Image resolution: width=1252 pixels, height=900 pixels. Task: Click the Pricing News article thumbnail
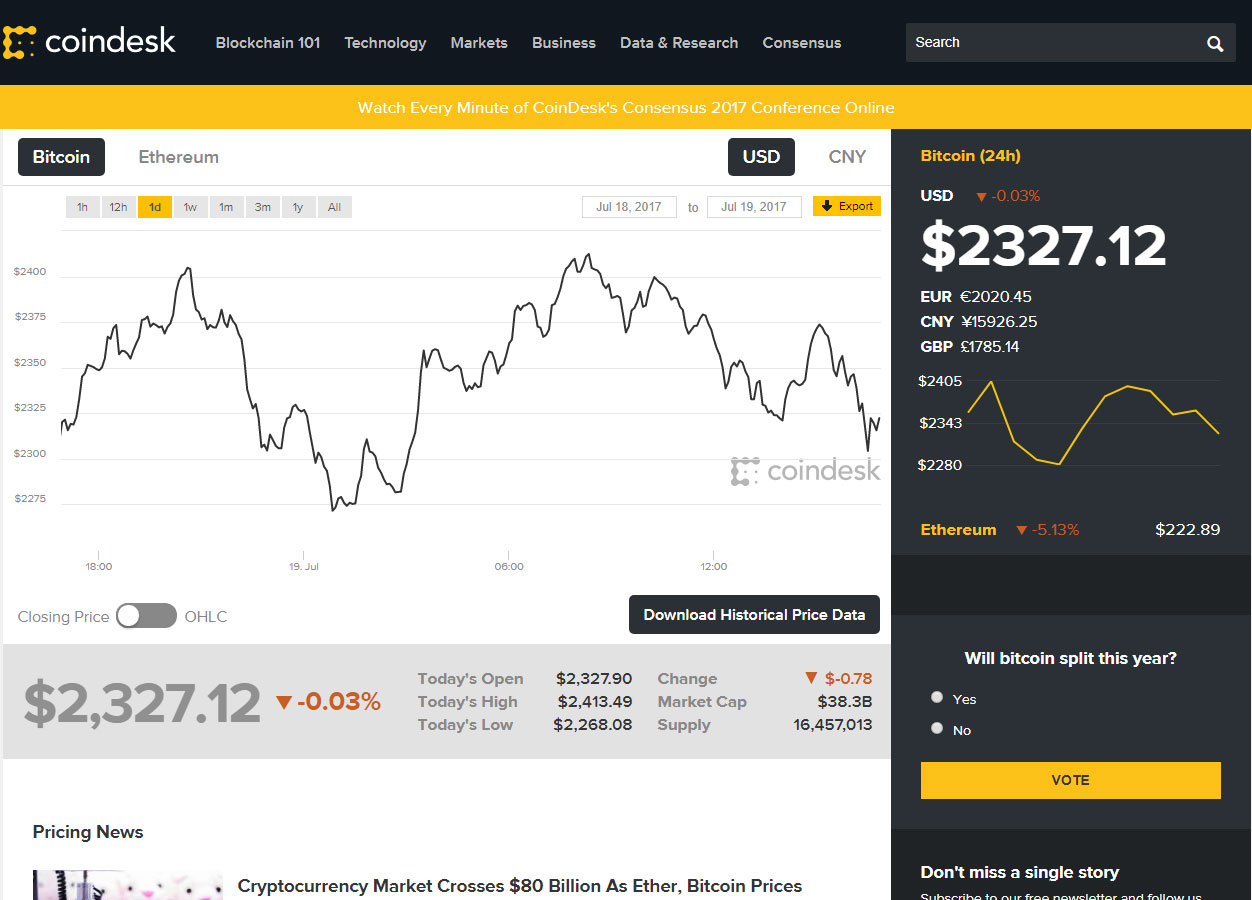point(127,885)
